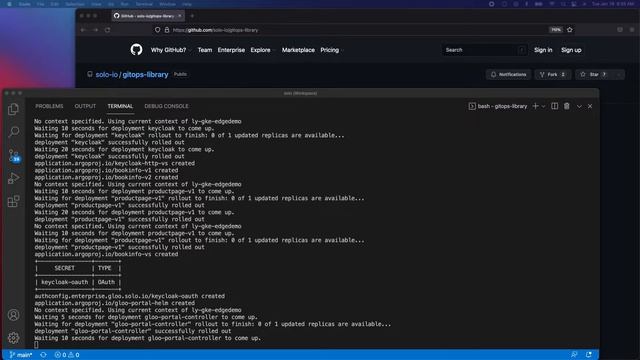Focus the GitHub search field
The width and height of the screenshot is (640, 360).
click(484, 50)
